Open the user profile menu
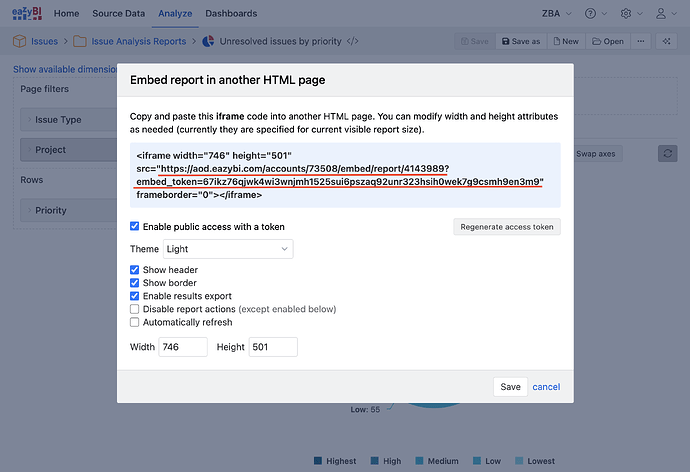690x472 pixels. pyautogui.click(x=666, y=14)
